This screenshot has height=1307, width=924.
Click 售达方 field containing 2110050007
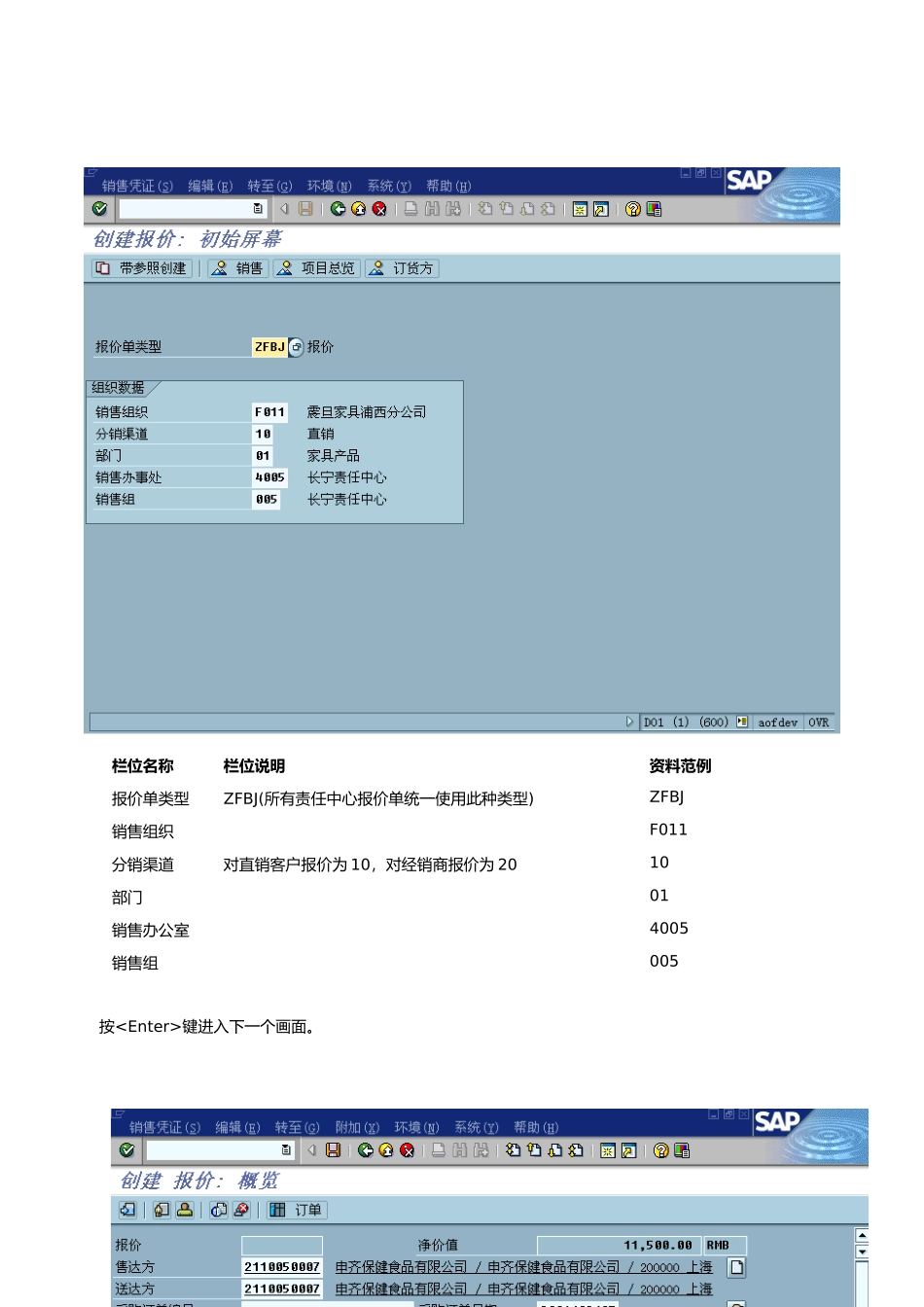coord(282,1267)
